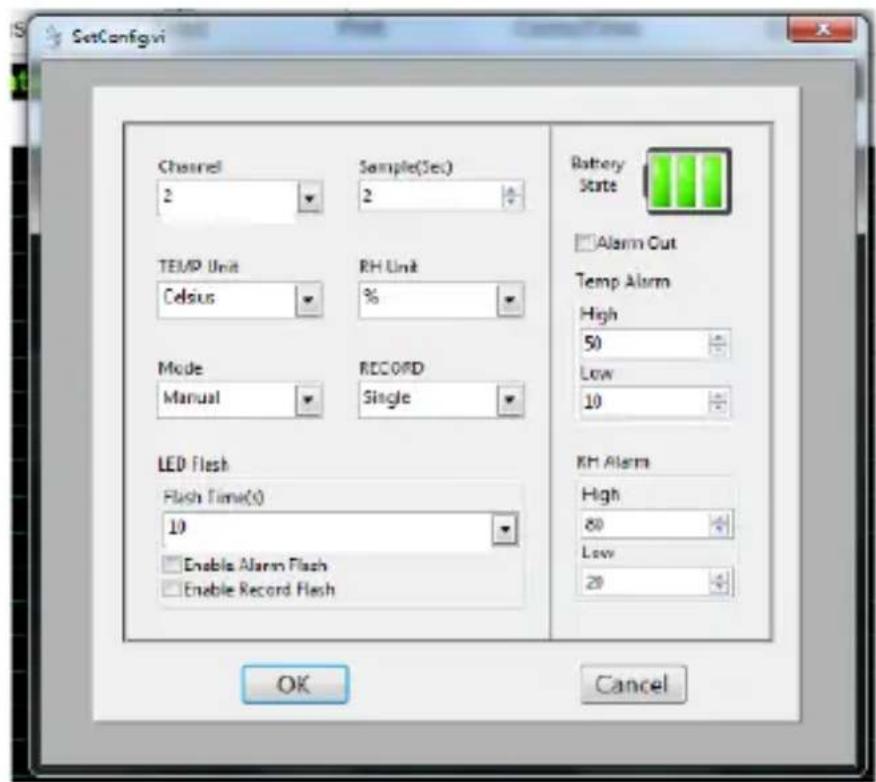Click the Sample(Sec) value field
Image resolution: width=876 pixels, height=782 pixels.
coord(430,196)
